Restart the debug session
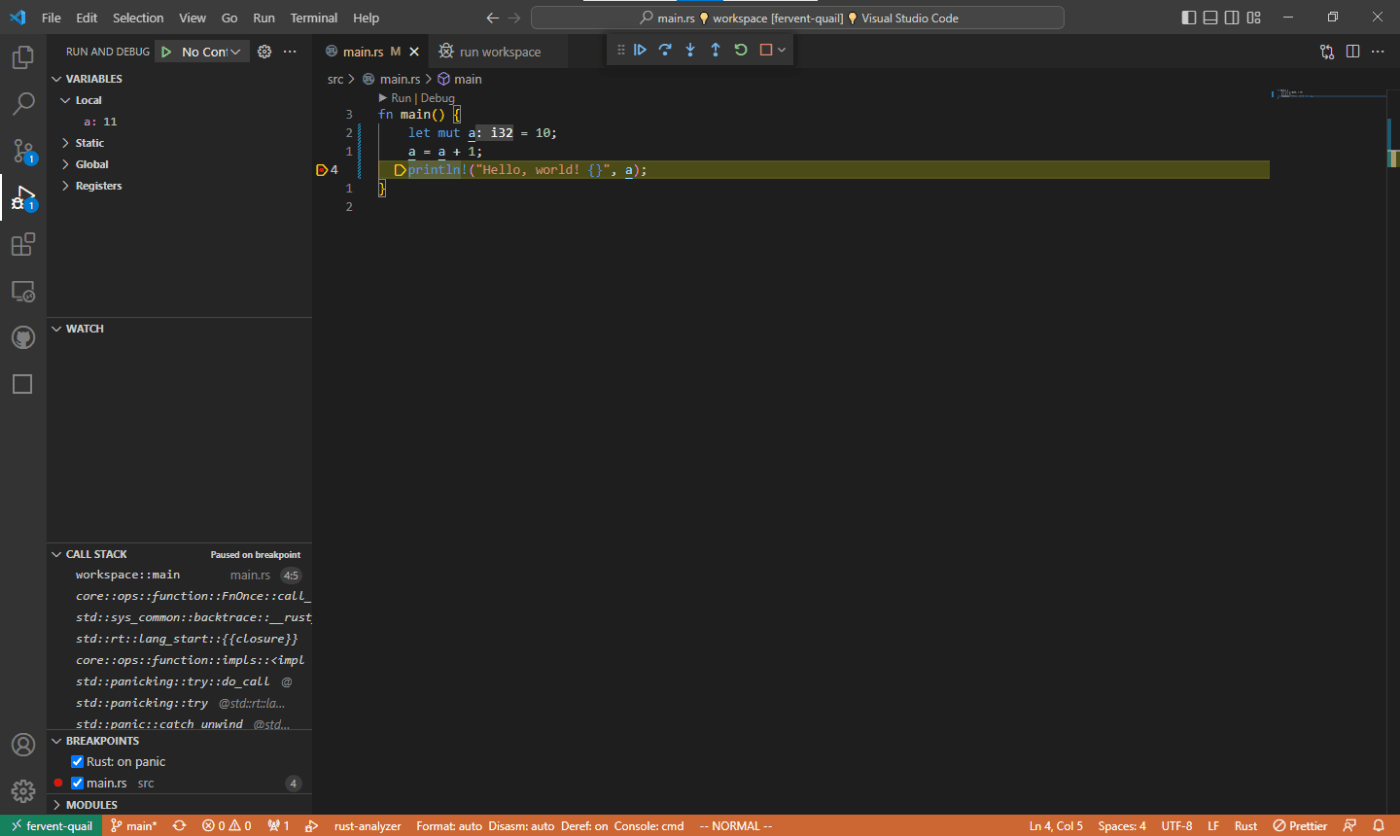 741,50
